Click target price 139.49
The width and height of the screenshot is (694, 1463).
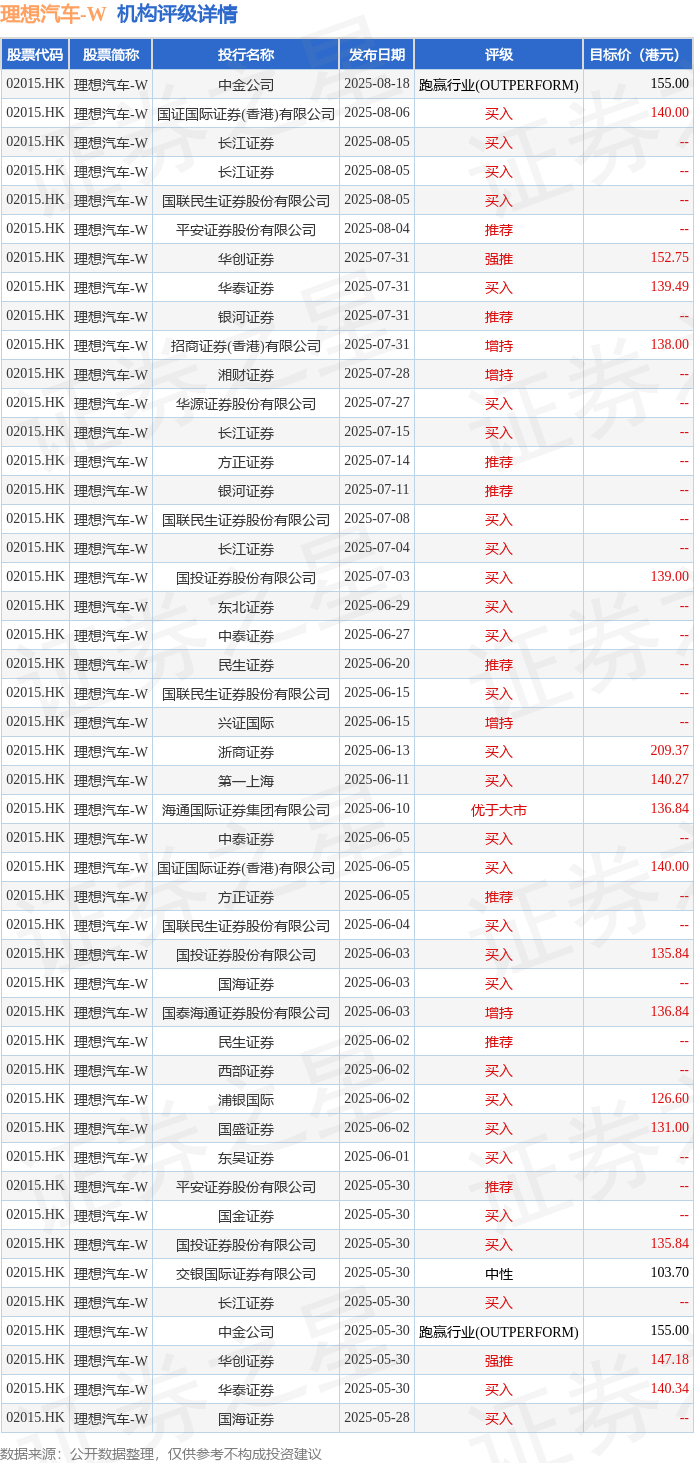coord(670,287)
